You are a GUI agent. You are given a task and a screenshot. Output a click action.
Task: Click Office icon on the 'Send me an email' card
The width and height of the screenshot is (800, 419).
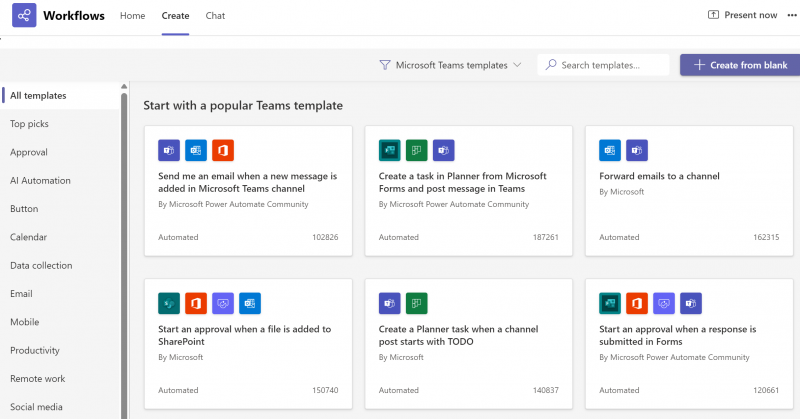point(223,150)
